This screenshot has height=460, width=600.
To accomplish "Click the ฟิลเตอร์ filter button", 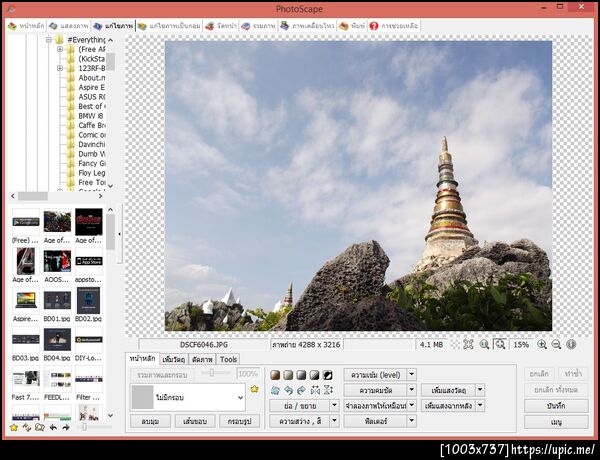I will tap(375, 421).
